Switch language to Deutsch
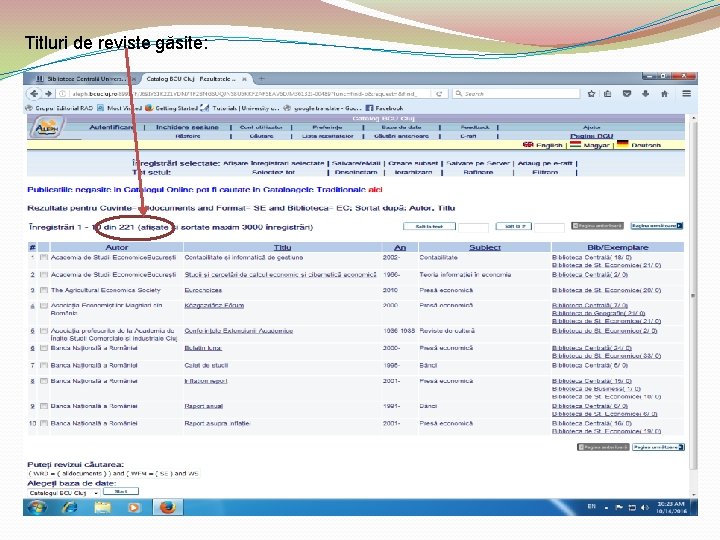Image resolution: width=720 pixels, height=540 pixels. (639, 145)
